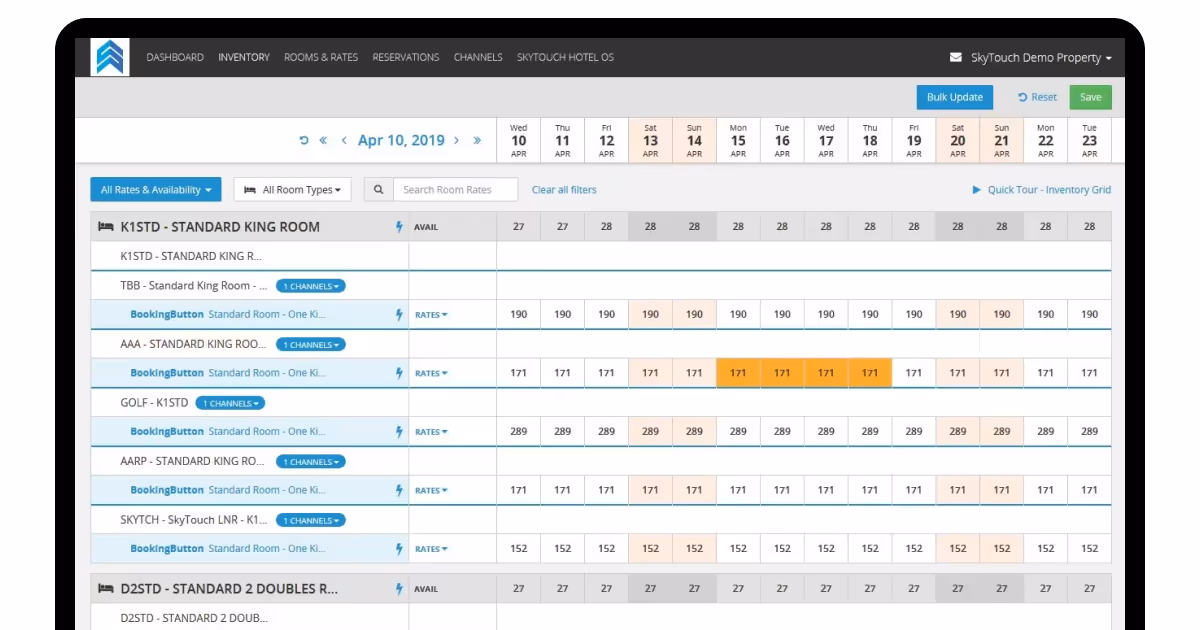
Task: Open All Room Types dropdown
Action: [292, 190]
